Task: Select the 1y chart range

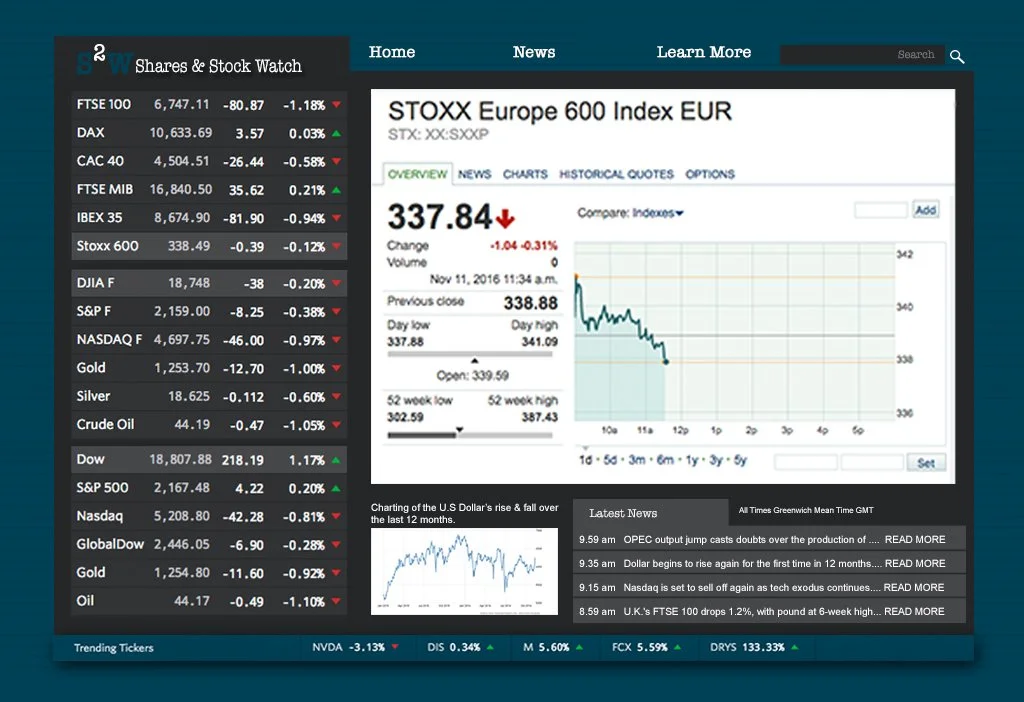Action: click(692, 460)
